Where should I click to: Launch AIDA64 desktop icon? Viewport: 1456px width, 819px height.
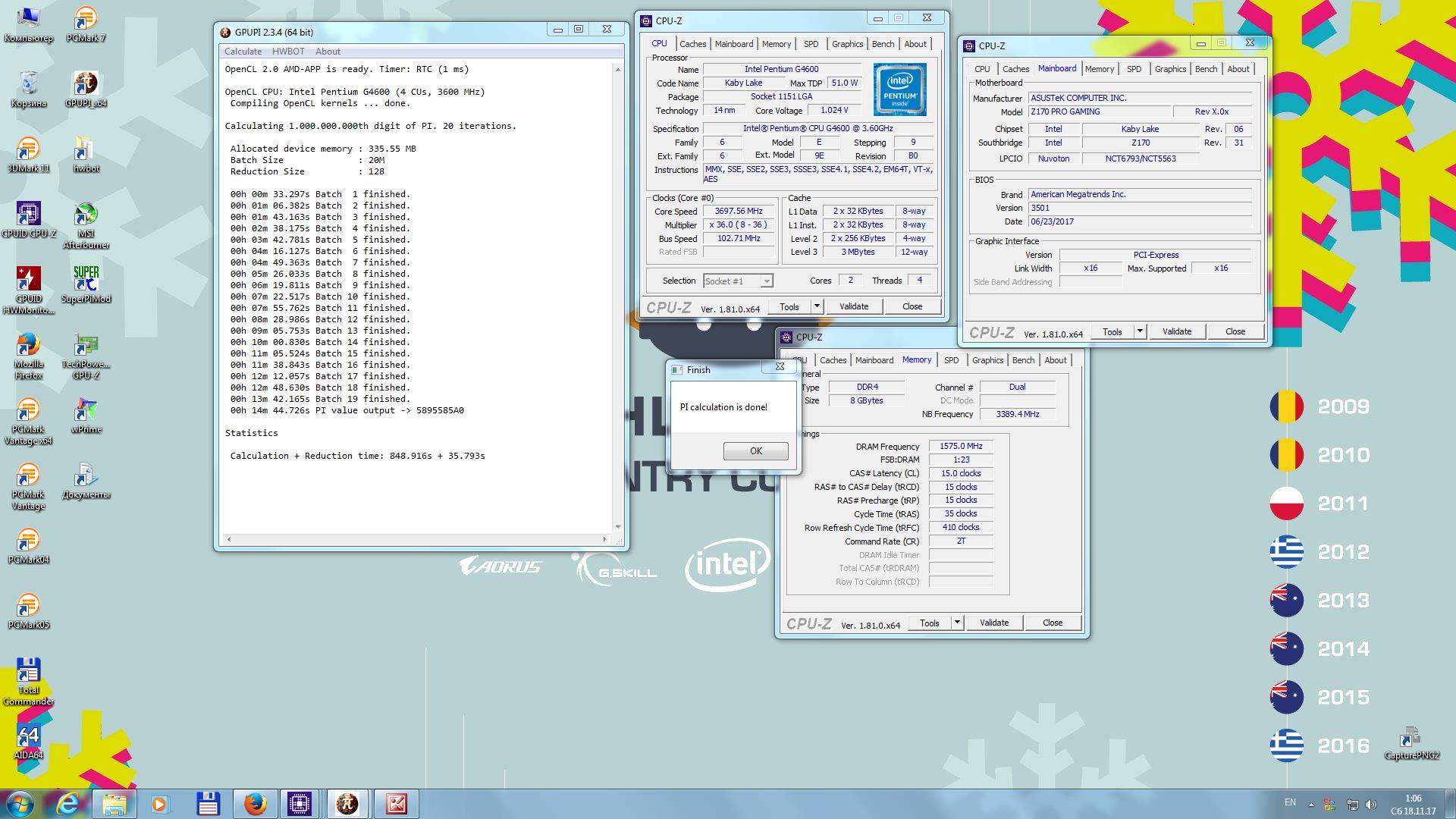28,742
